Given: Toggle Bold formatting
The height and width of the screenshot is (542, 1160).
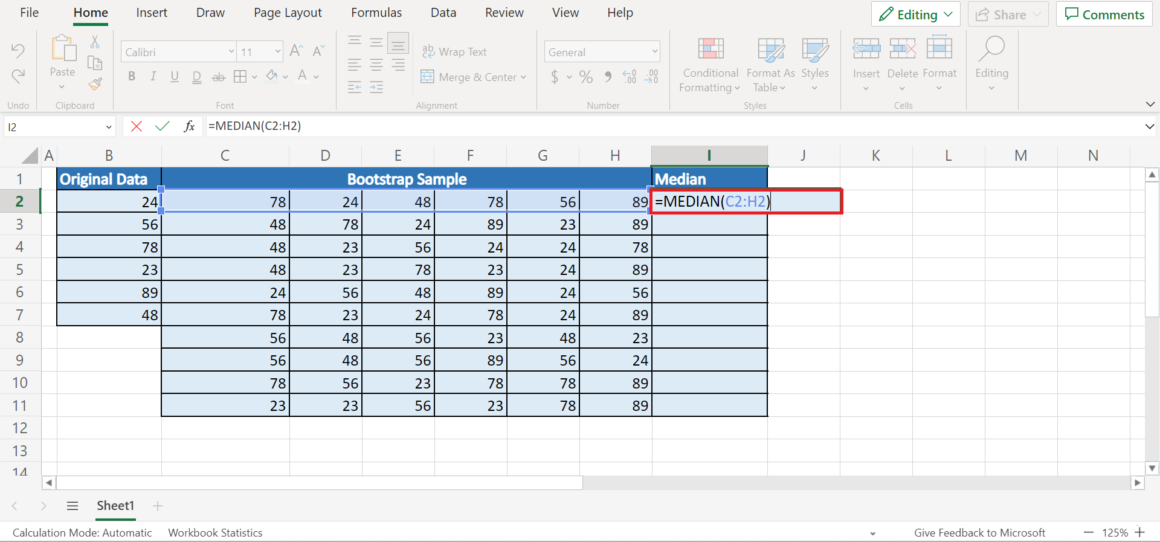Looking at the screenshot, I should (132, 76).
